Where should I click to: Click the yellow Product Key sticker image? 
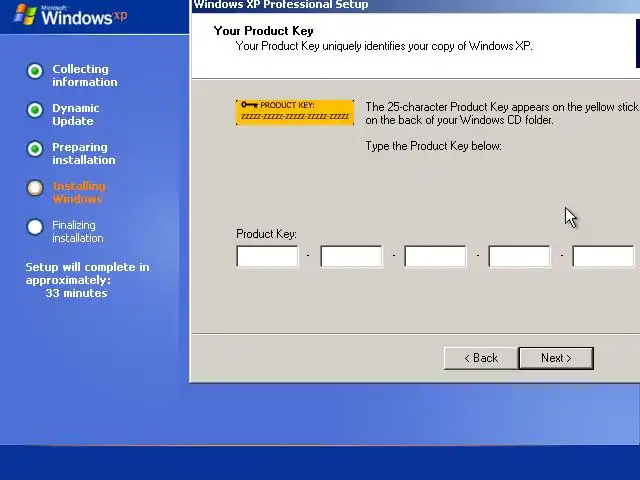click(295, 112)
